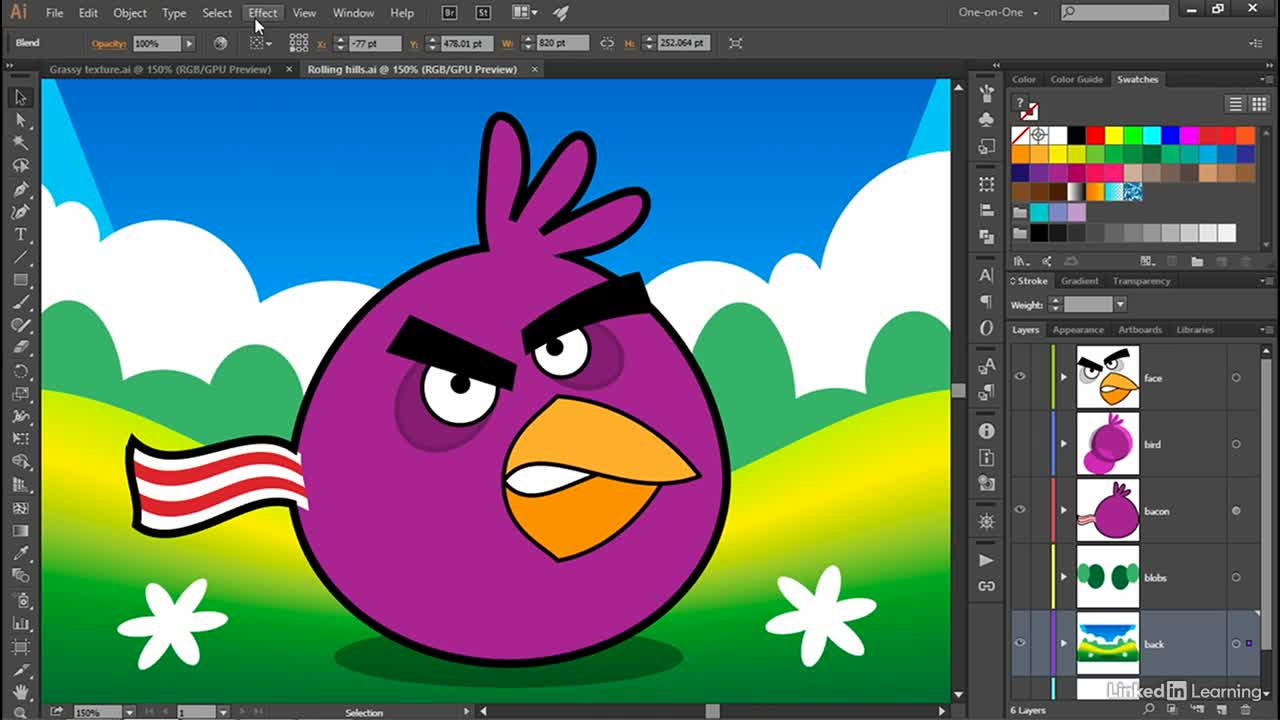
Task: Open the Opacity dropdown arrow
Action: tap(188, 43)
